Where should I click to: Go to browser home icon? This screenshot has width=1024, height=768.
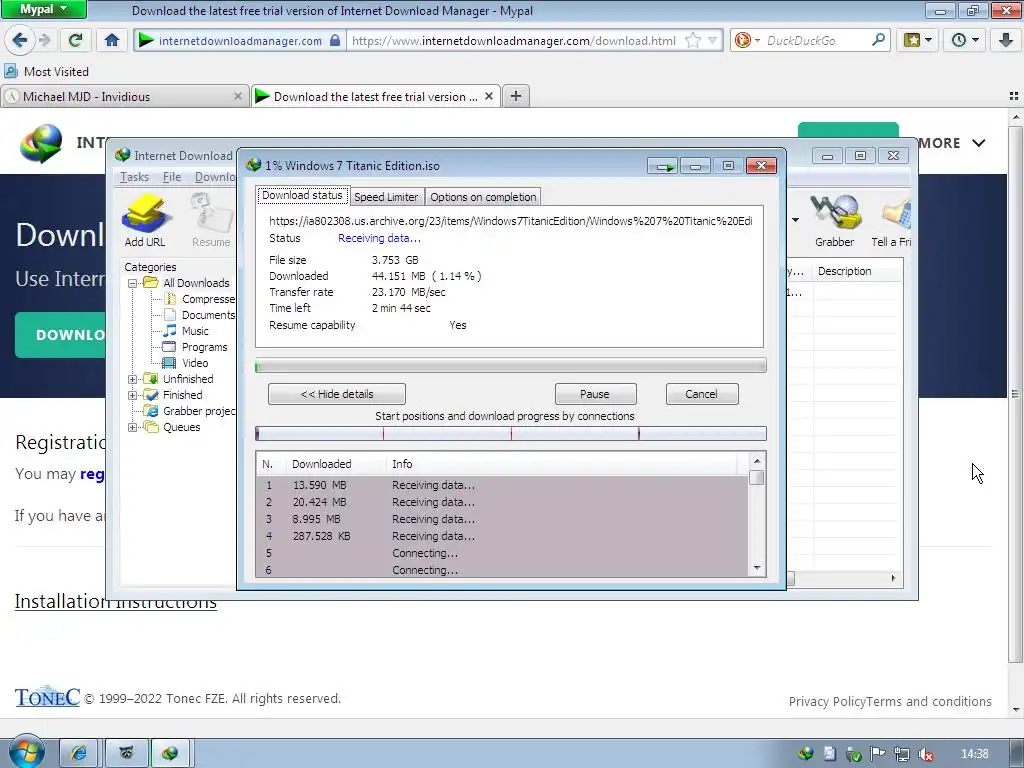coord(112,40)
